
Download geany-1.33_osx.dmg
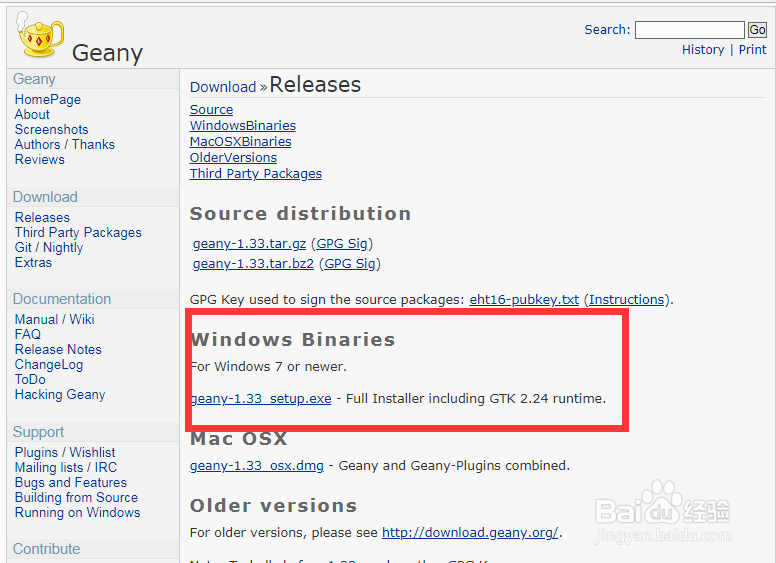coord(257,466)
